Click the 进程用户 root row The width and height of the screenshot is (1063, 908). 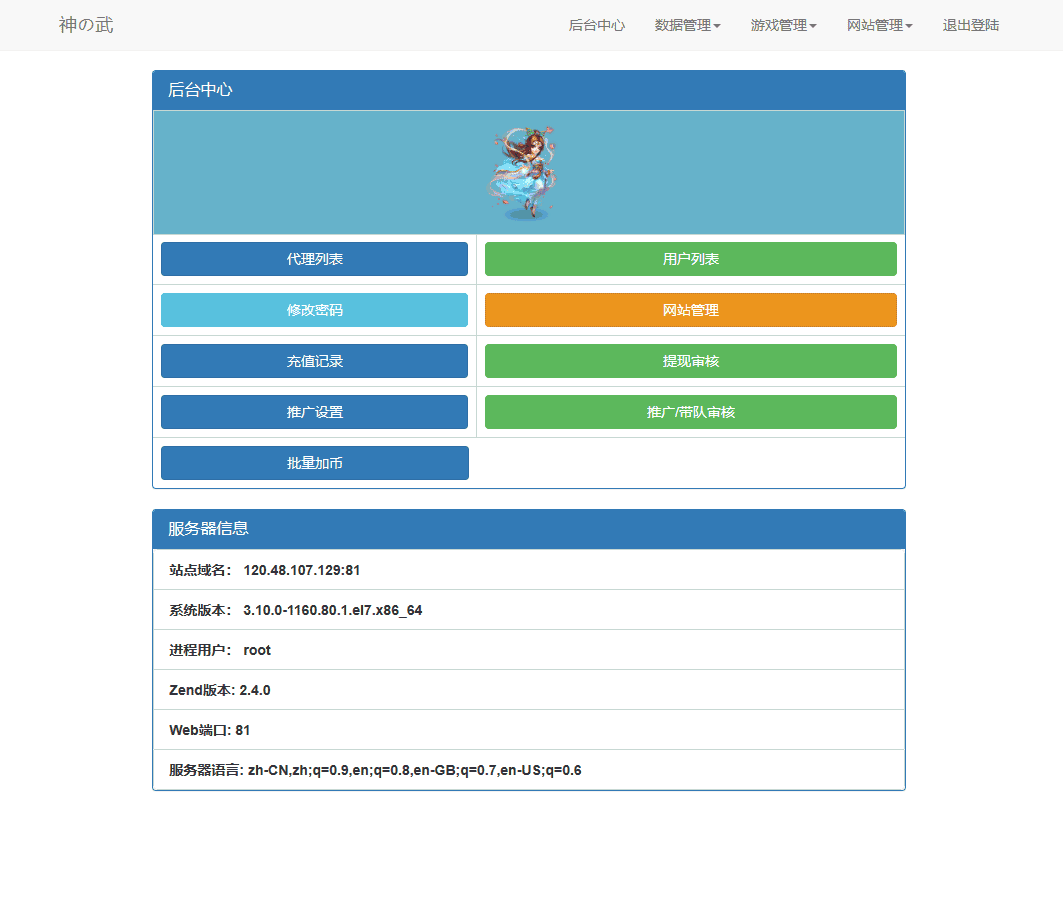pos(528,650)
